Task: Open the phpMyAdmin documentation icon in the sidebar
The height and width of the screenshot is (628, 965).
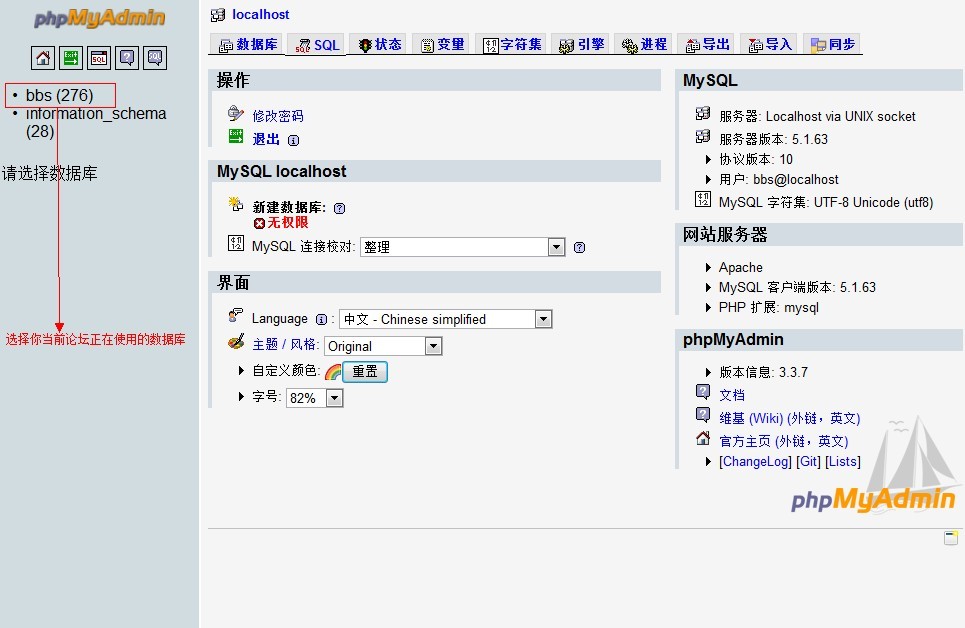Action: [x=127, y=58]
